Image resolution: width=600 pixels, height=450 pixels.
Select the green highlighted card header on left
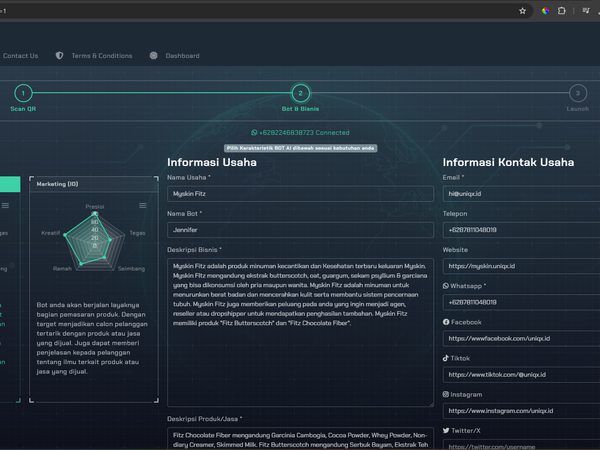[10, 184]
